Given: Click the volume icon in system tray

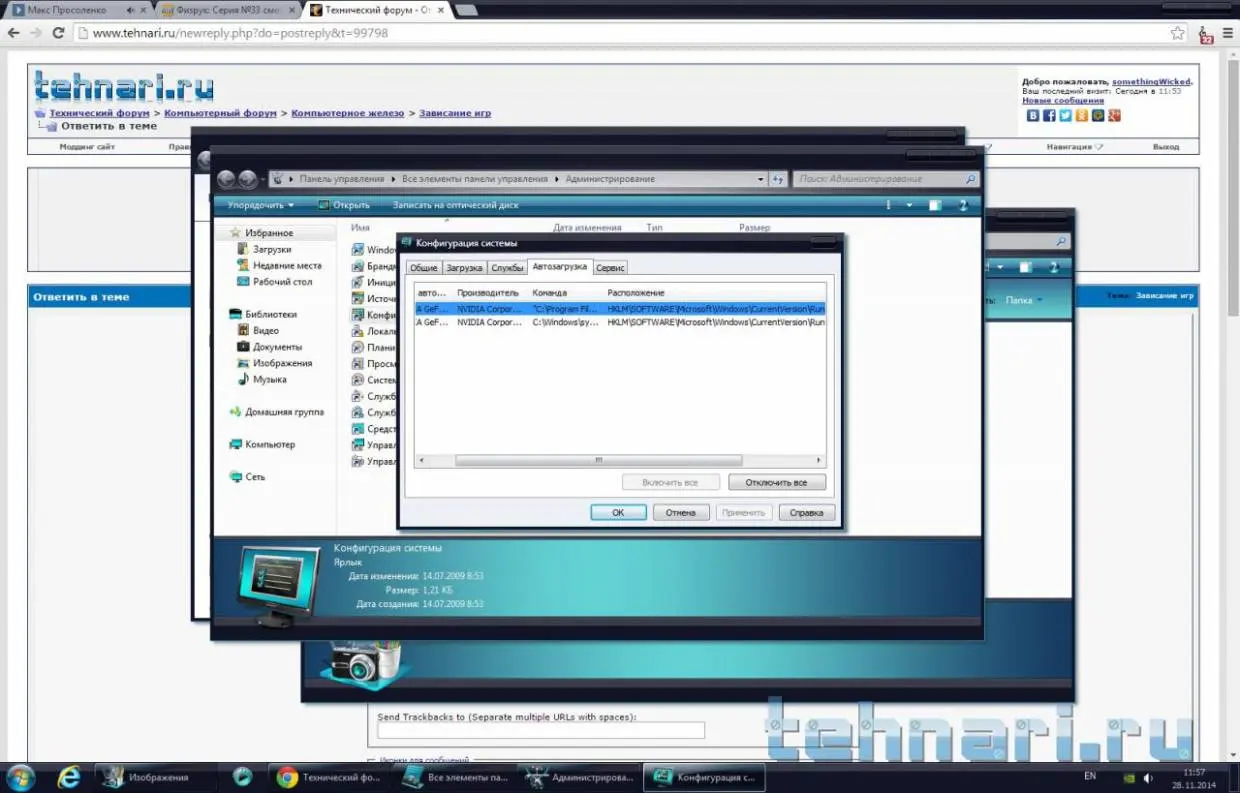Looking at the screenshot, I should (1147, 777).
